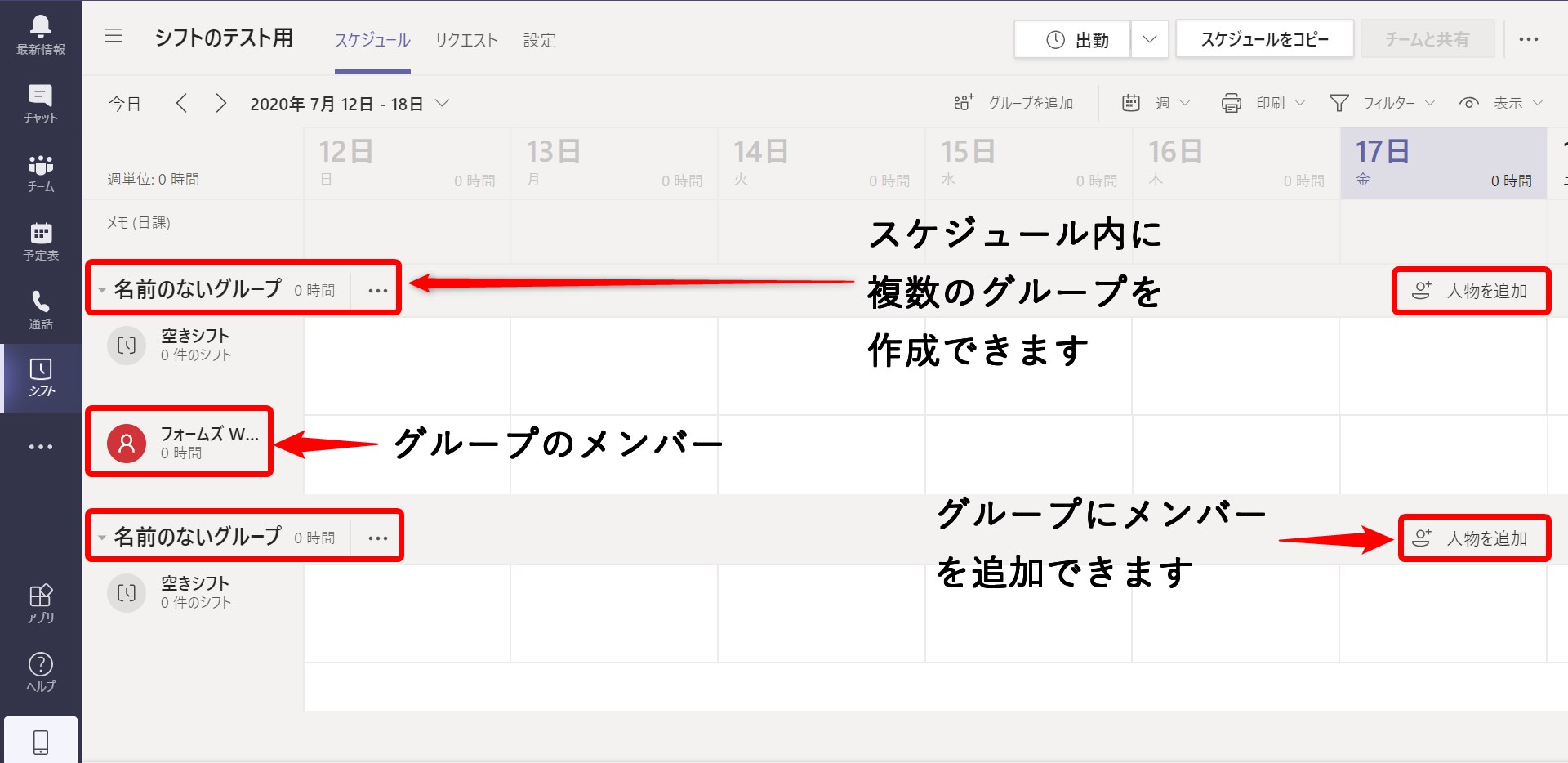Open the date range 2020年7月12日-18日 dropdown
This screenshot has height=763, width=1568.
click(x=350, y=103)
